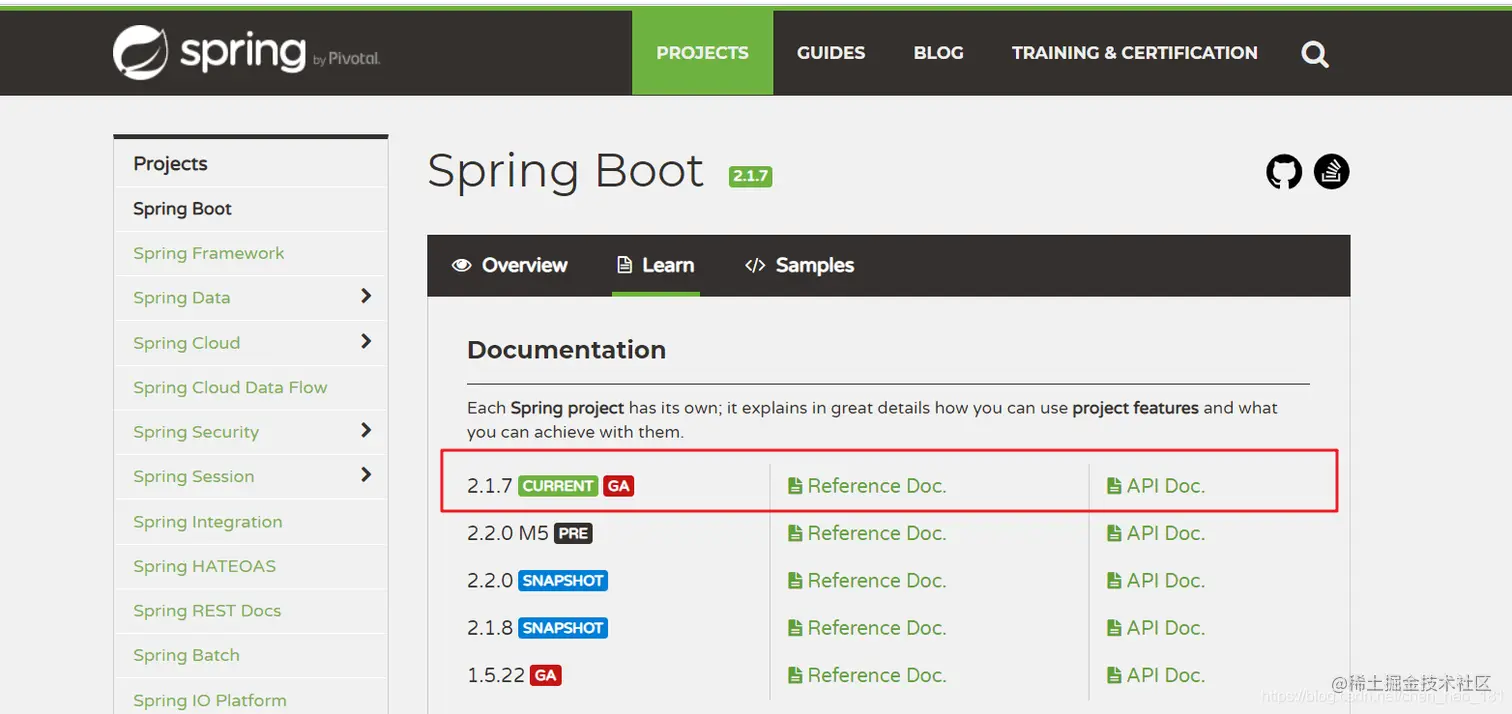The image size is (1512, 714).
Task: Open the GitHub repository icon
Action: (x=1284, y=172)
